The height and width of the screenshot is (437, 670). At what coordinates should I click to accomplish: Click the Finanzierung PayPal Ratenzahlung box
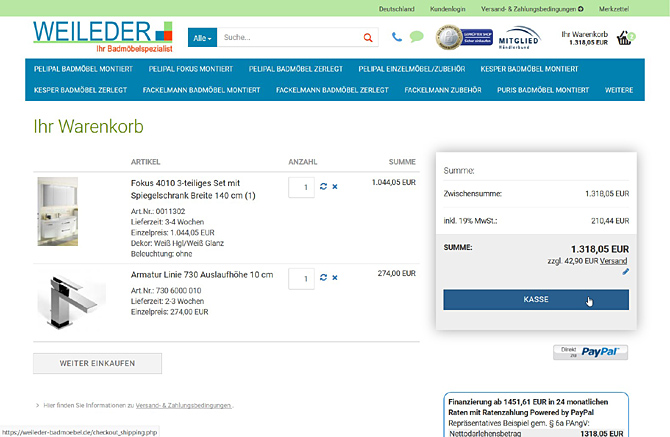tap(536, 414)
